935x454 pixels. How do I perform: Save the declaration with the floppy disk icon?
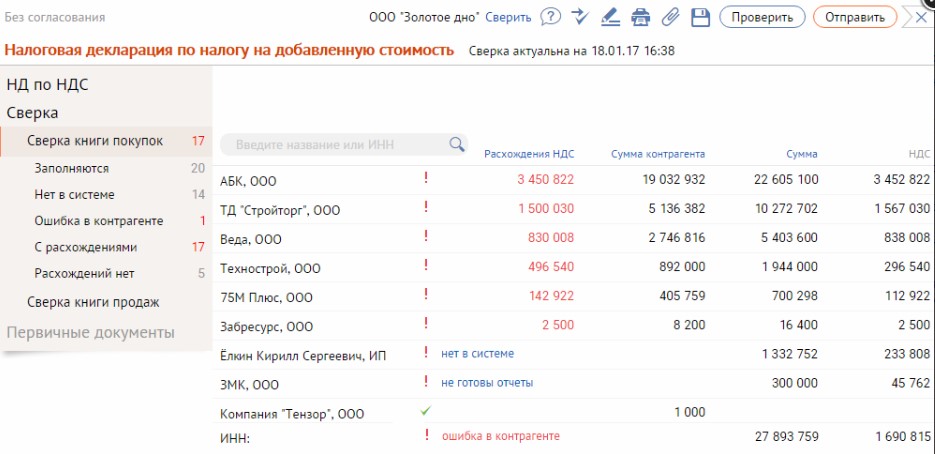coord(700,17)
